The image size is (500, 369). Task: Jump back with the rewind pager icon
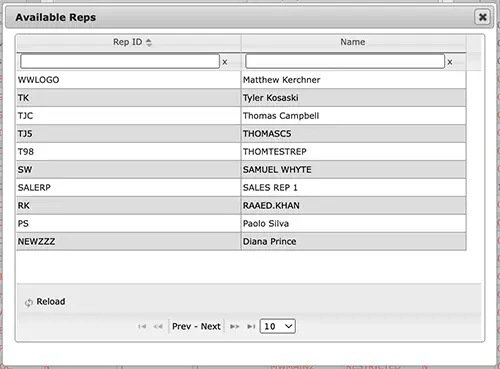point(158,326)
